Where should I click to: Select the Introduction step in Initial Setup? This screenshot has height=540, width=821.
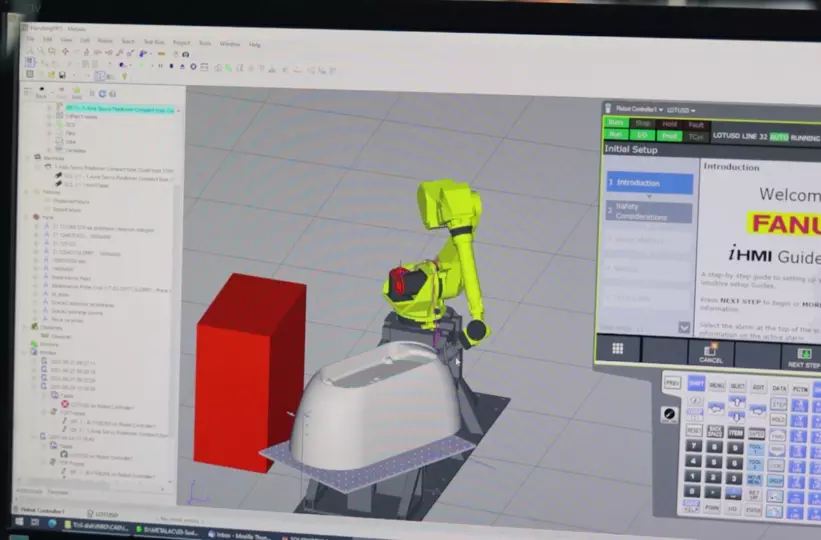coord(650,183)
